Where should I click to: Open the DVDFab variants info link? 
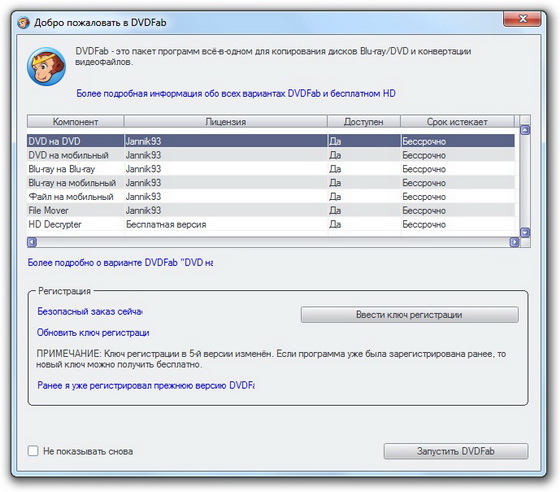point(236,94)
